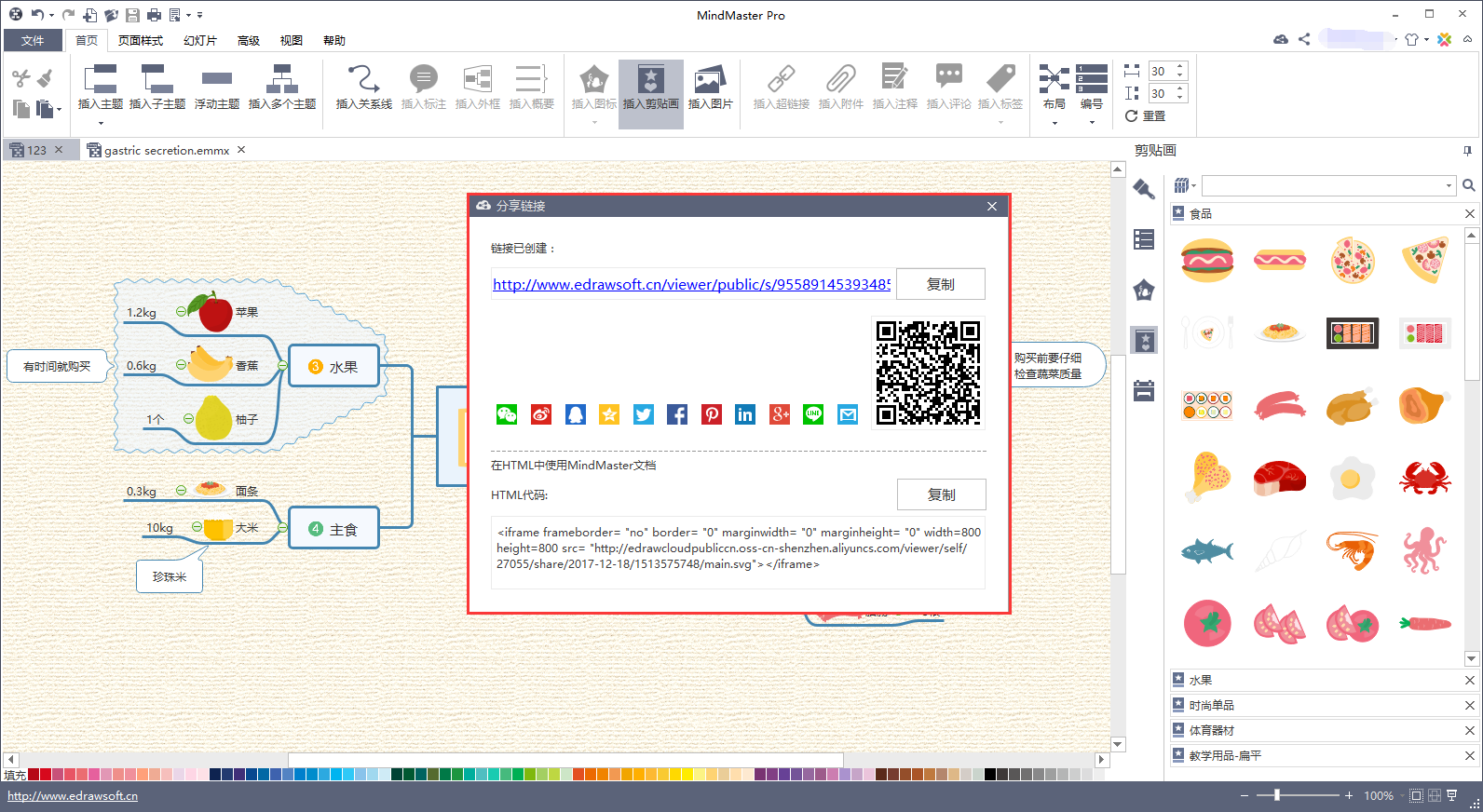
Task: Share the link via WeChat icon
Action: coord(507,414)
